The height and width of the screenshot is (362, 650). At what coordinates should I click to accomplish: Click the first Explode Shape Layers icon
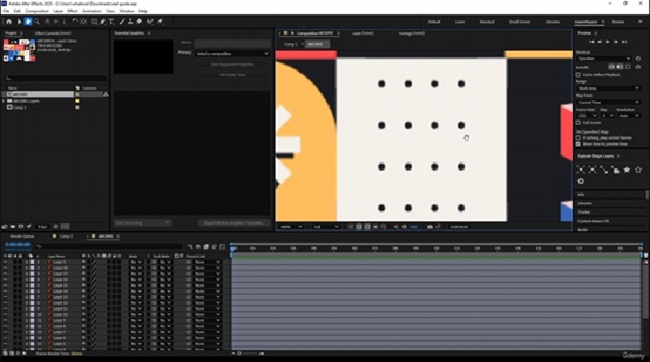[580, 170]
